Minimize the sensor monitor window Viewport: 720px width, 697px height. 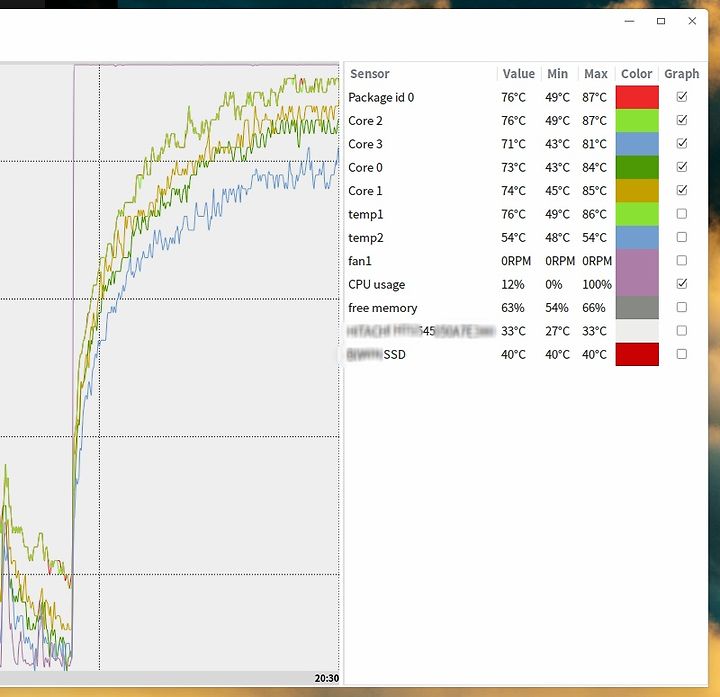(630, 21)
